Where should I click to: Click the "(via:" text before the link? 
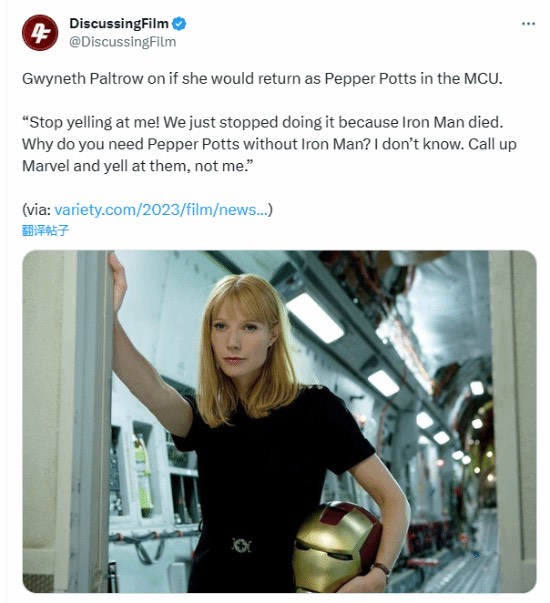[x=37, y=210]
